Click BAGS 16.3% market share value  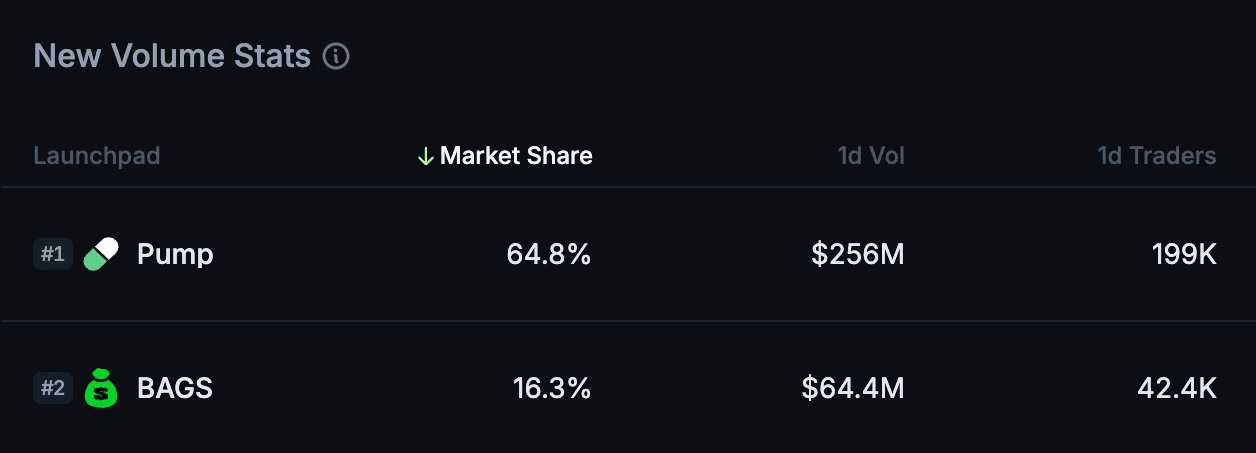552,388
